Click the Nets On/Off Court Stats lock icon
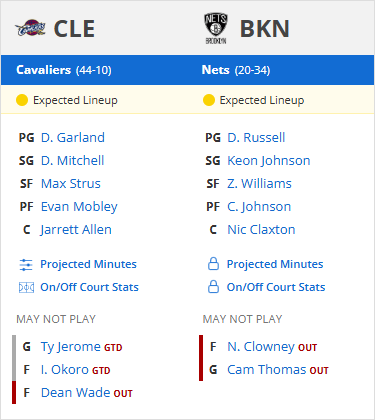This screenshot has width=375, height=420. coord(213,287)
